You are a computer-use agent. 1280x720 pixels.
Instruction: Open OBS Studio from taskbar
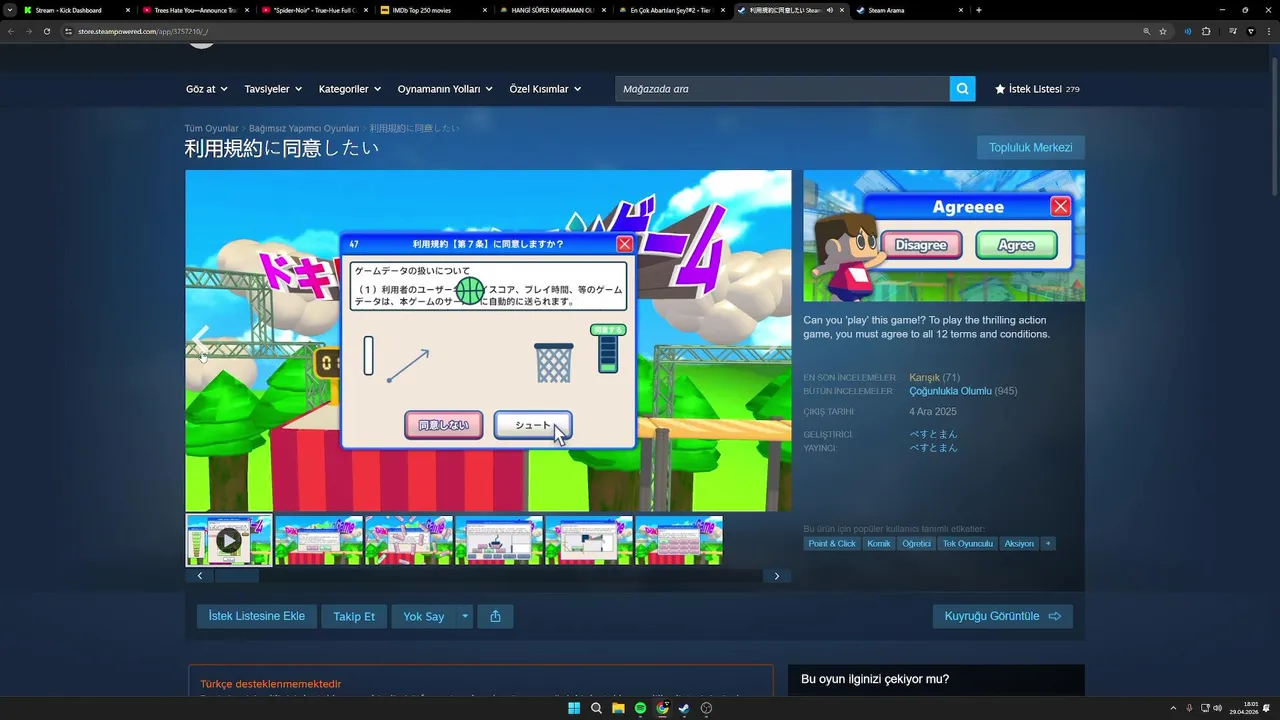[x=706, y=708]
